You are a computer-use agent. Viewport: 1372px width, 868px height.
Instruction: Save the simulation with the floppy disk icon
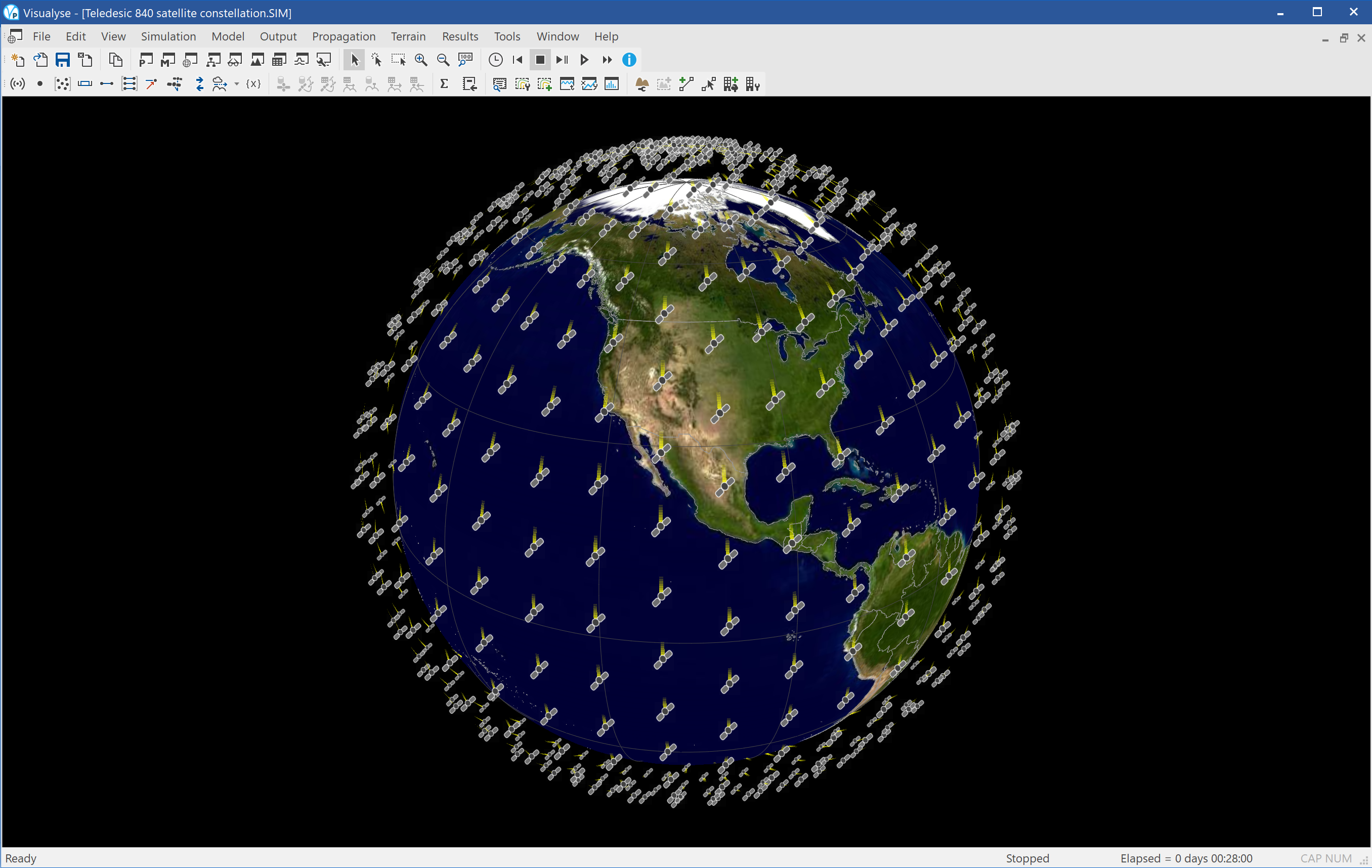(63, 60)
